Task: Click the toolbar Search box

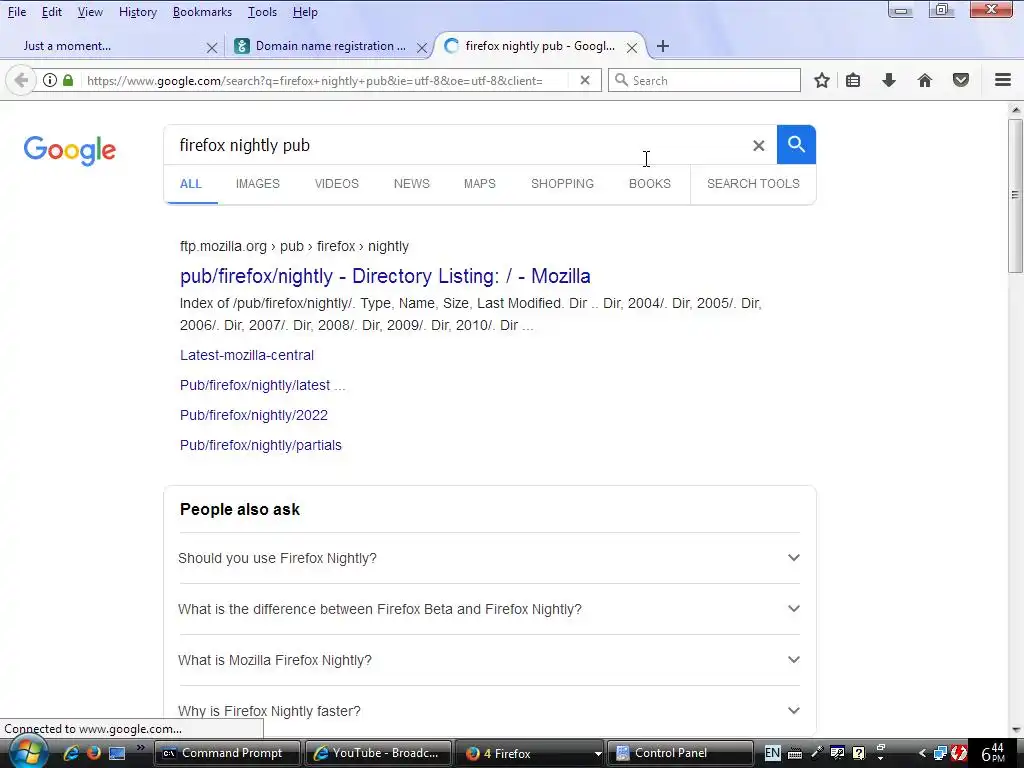Action: click(705, 80)
